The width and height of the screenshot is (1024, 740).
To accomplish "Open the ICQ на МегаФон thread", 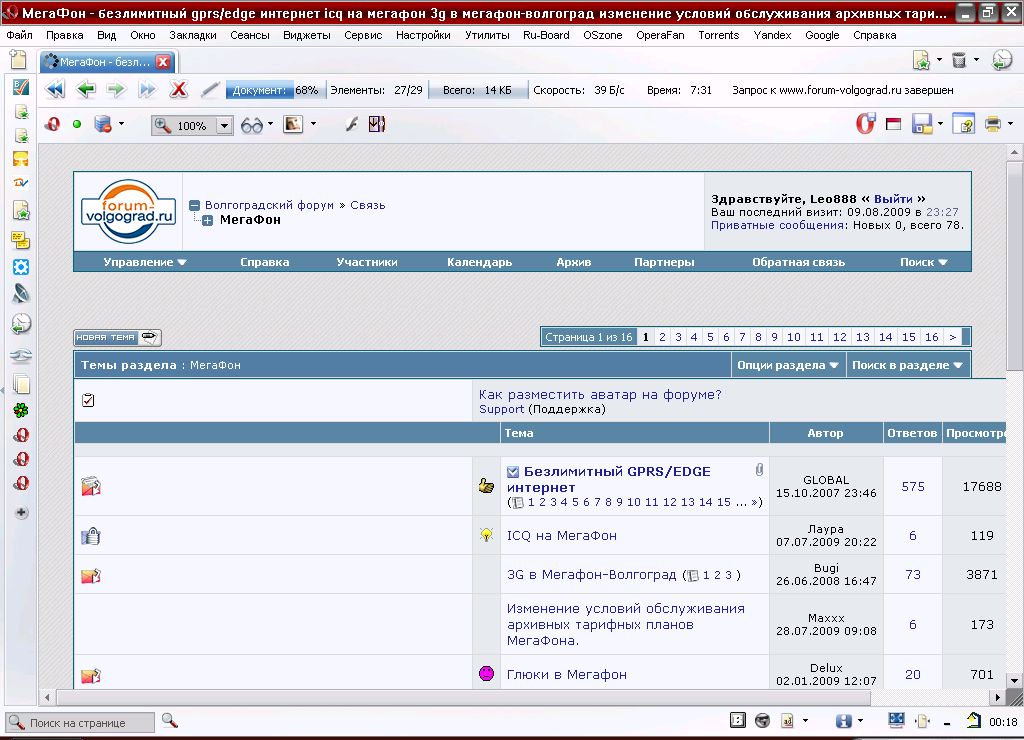I will (x=561, y=536).
